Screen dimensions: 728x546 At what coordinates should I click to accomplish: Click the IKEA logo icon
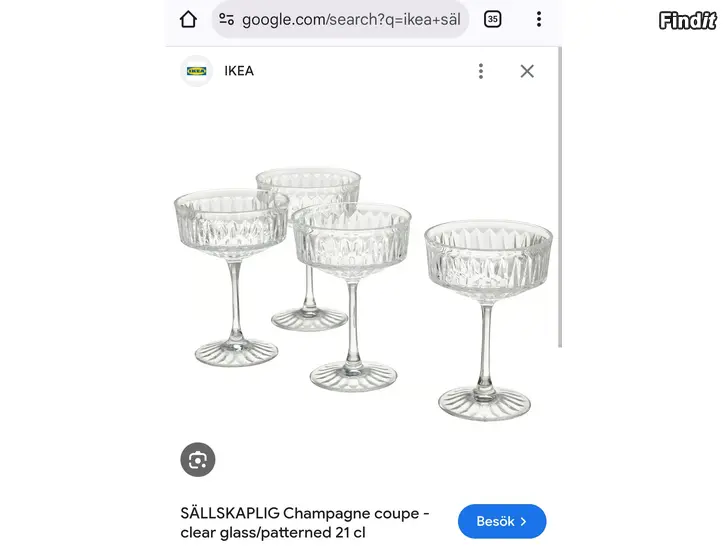click(196, 71)
